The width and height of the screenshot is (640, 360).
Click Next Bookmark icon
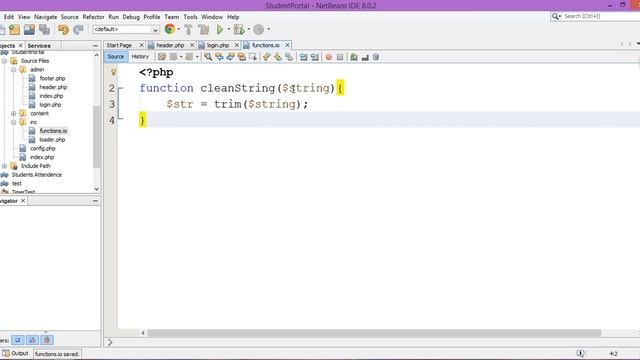(278, 57)
